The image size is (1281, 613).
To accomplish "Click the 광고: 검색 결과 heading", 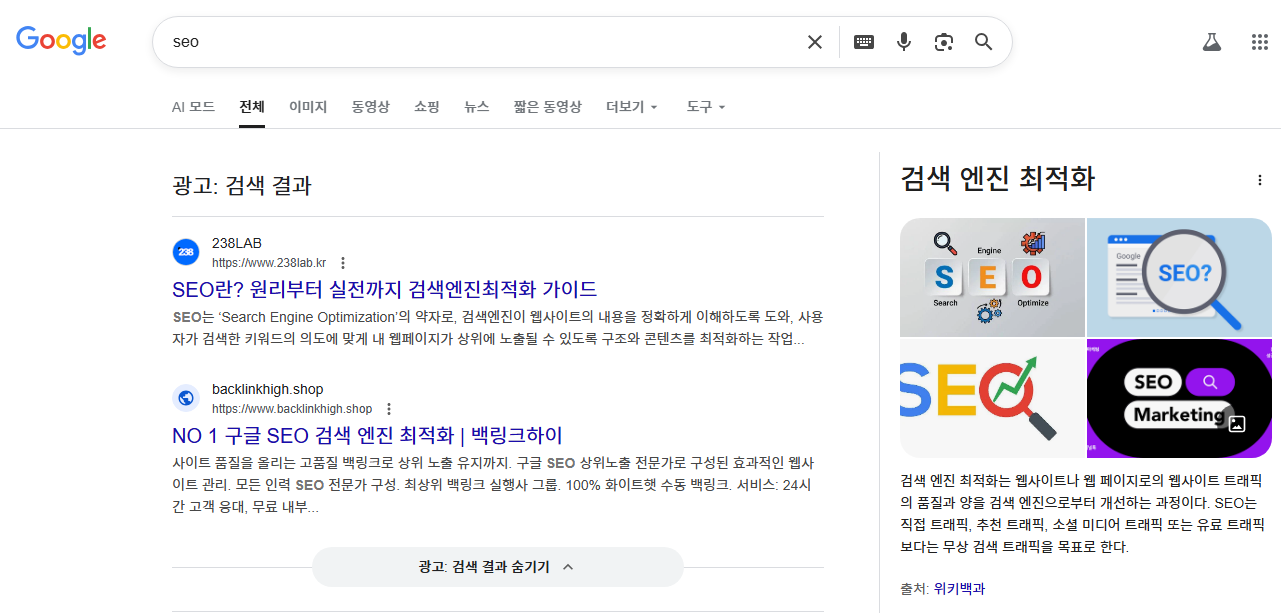I will tap(242, 185).
